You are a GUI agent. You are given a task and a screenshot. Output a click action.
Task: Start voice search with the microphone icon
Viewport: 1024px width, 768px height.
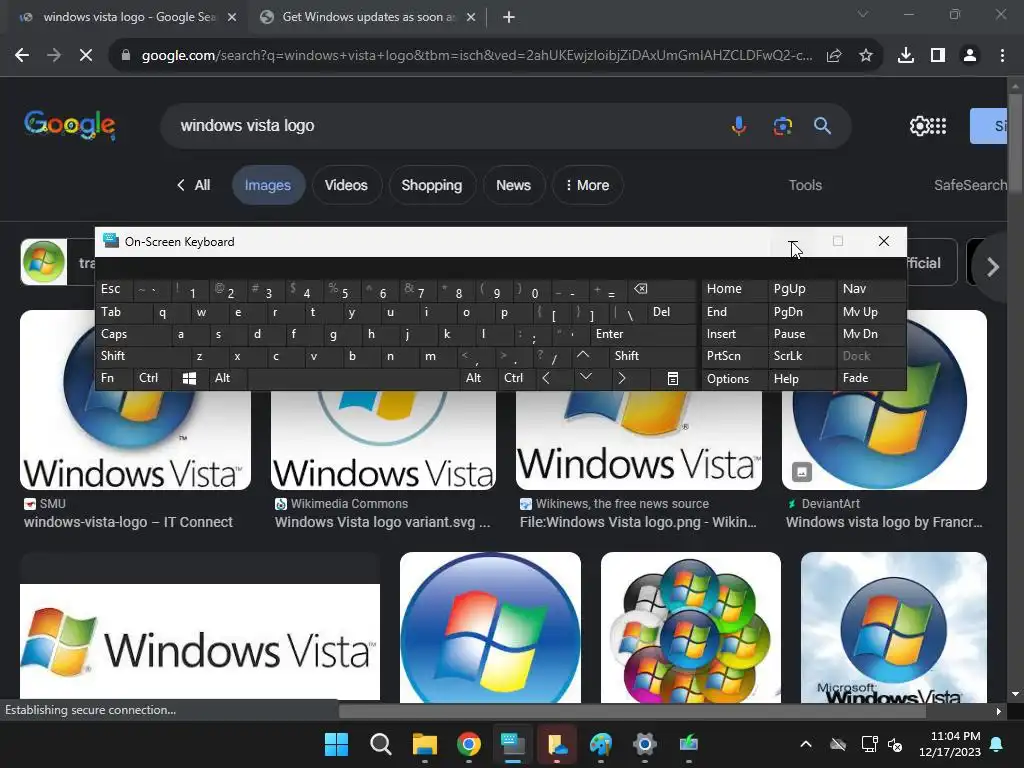point(739,125)
